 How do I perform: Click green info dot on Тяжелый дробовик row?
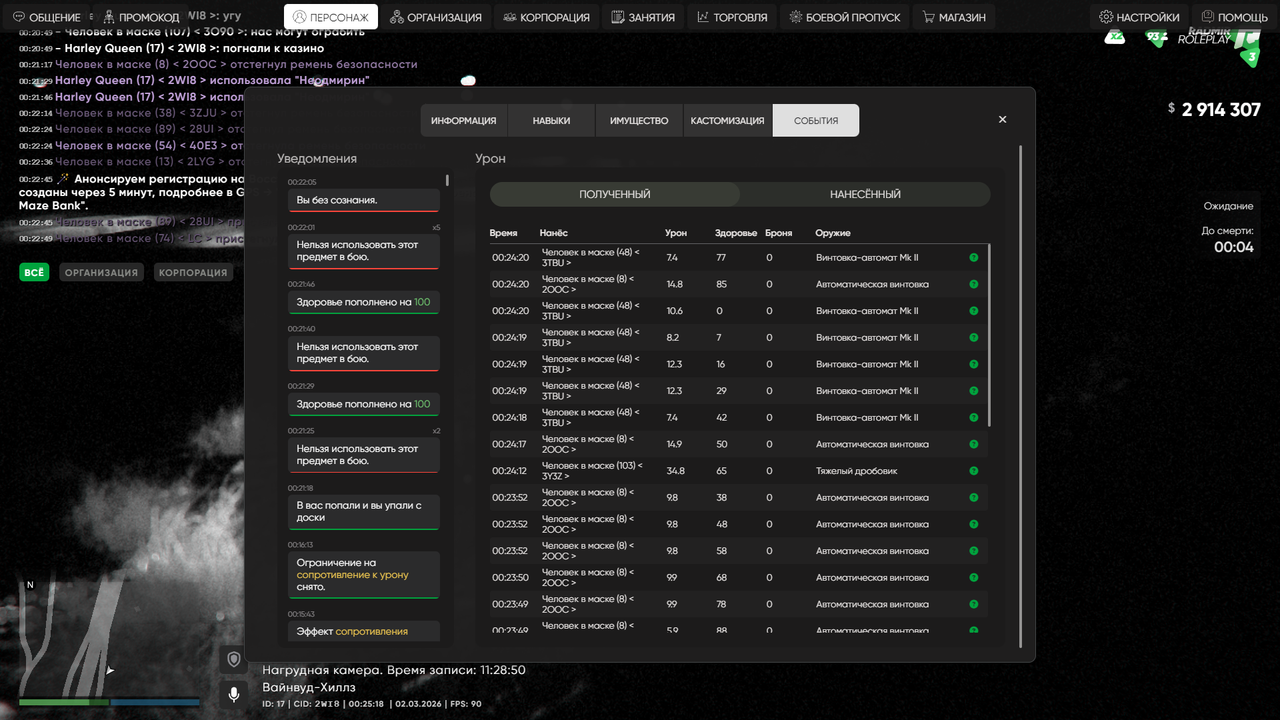[974, 471]
